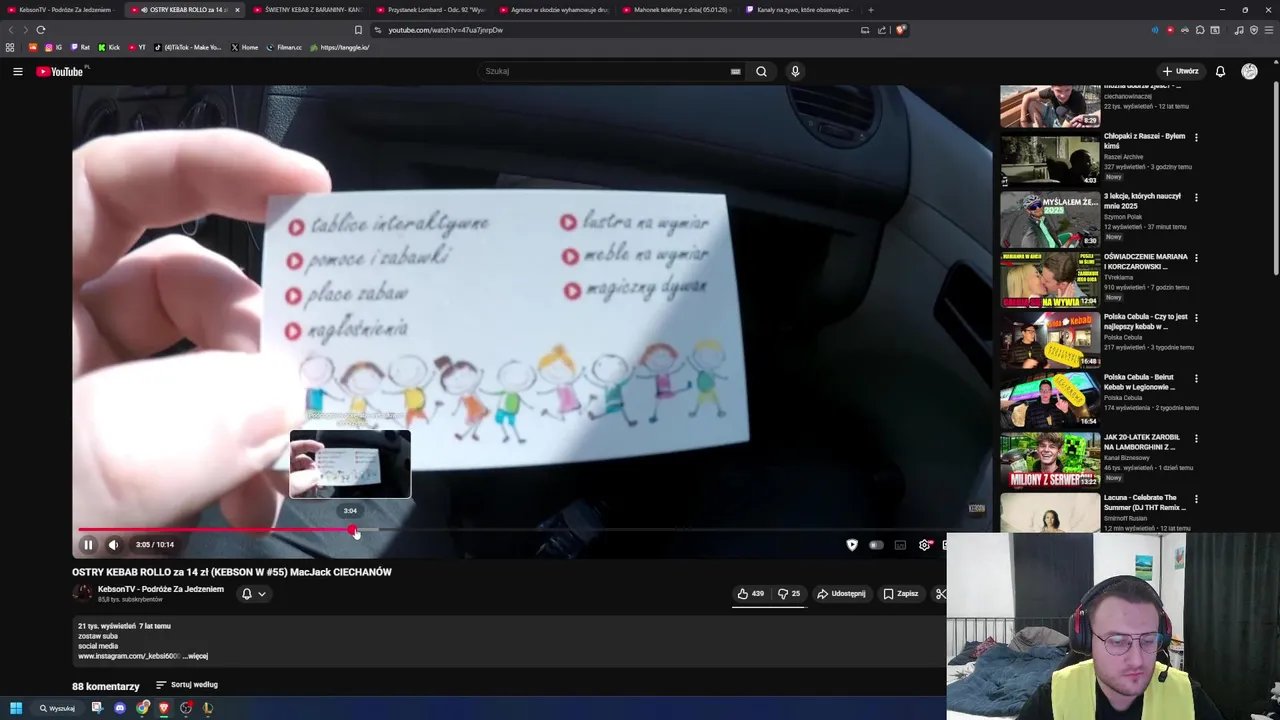
Task: Open the instagram link in description
Action: click(128, 656)
